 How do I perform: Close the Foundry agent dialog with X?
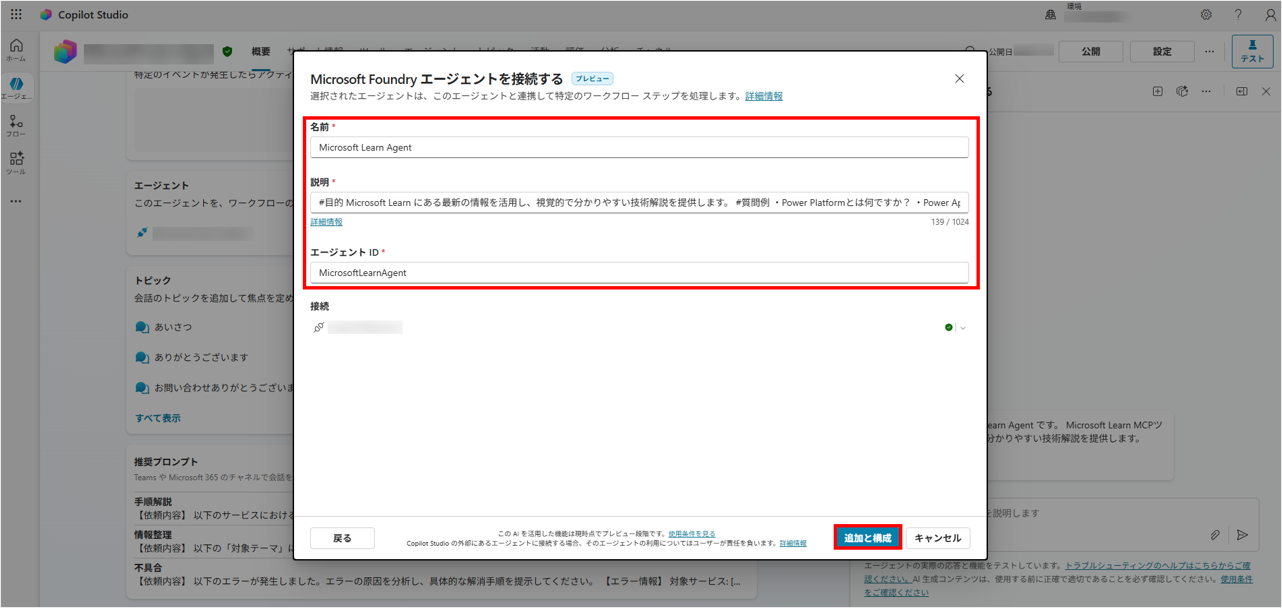tap(959, 78)
